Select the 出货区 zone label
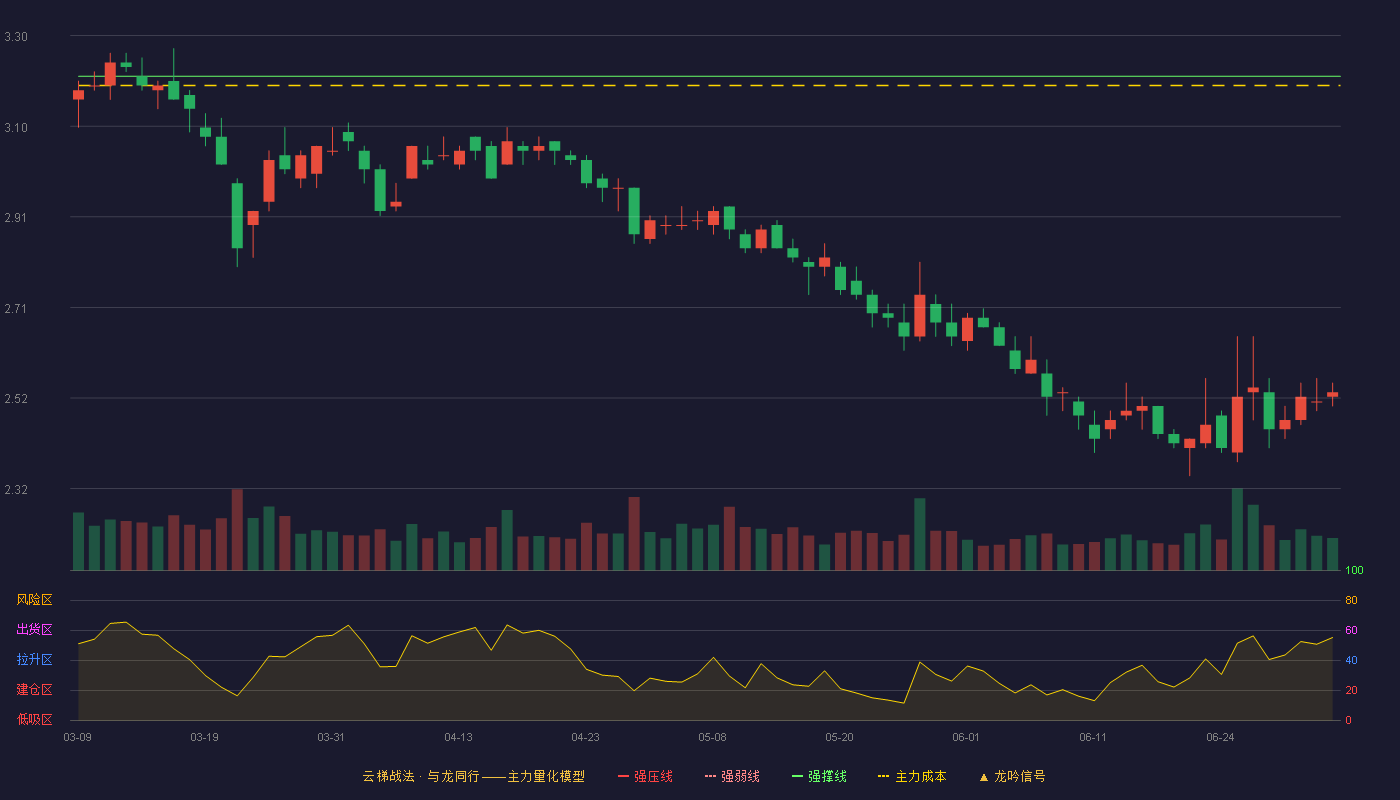Screen dimensions: 1400x800 click(x=34, y=630)
